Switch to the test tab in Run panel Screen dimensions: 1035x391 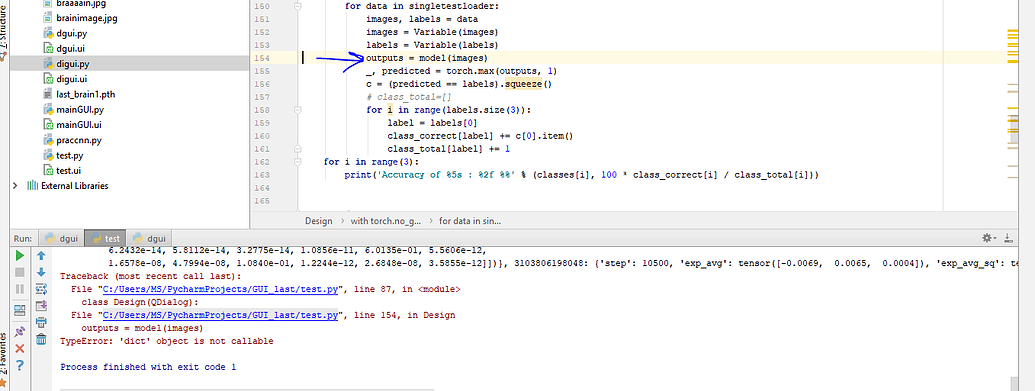click(x=106, y=238)
